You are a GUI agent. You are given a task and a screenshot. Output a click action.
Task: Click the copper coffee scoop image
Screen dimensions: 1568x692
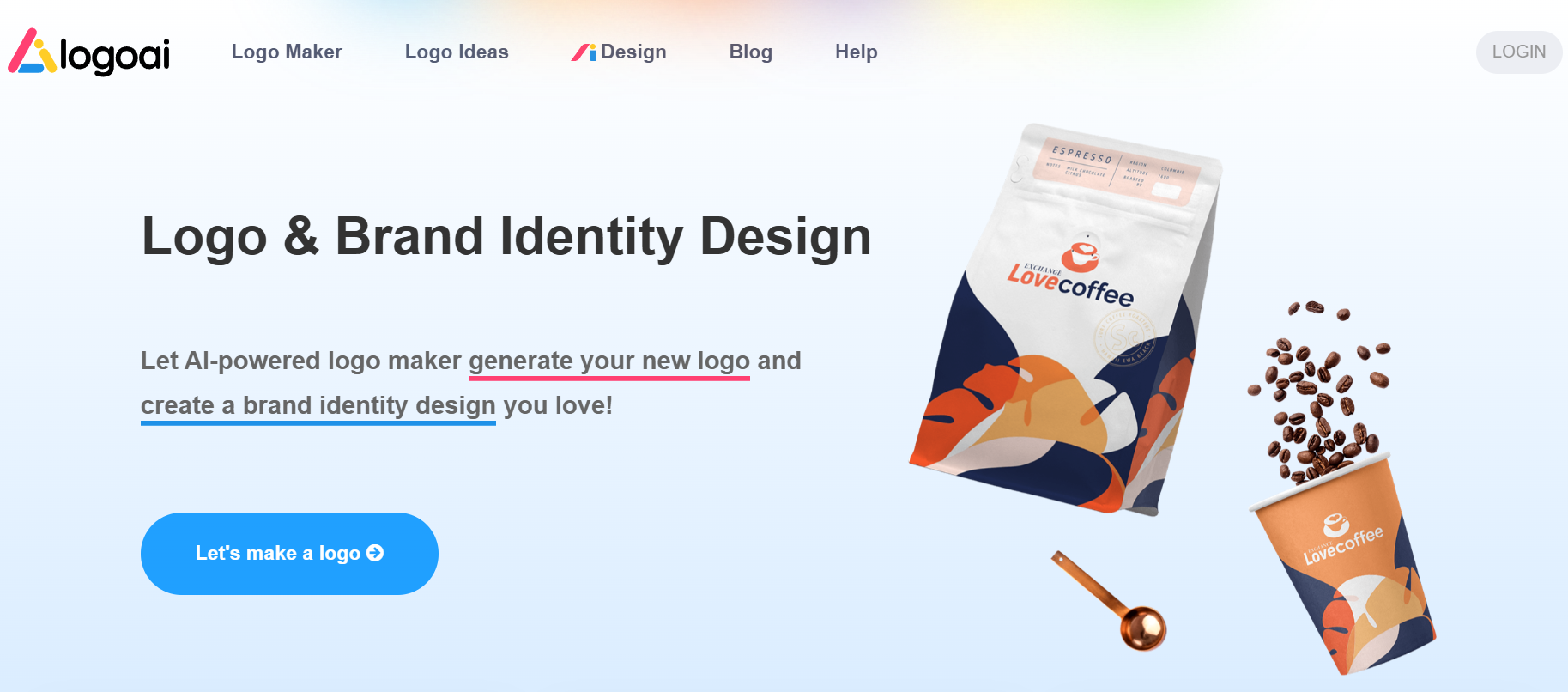[1110, 600]
